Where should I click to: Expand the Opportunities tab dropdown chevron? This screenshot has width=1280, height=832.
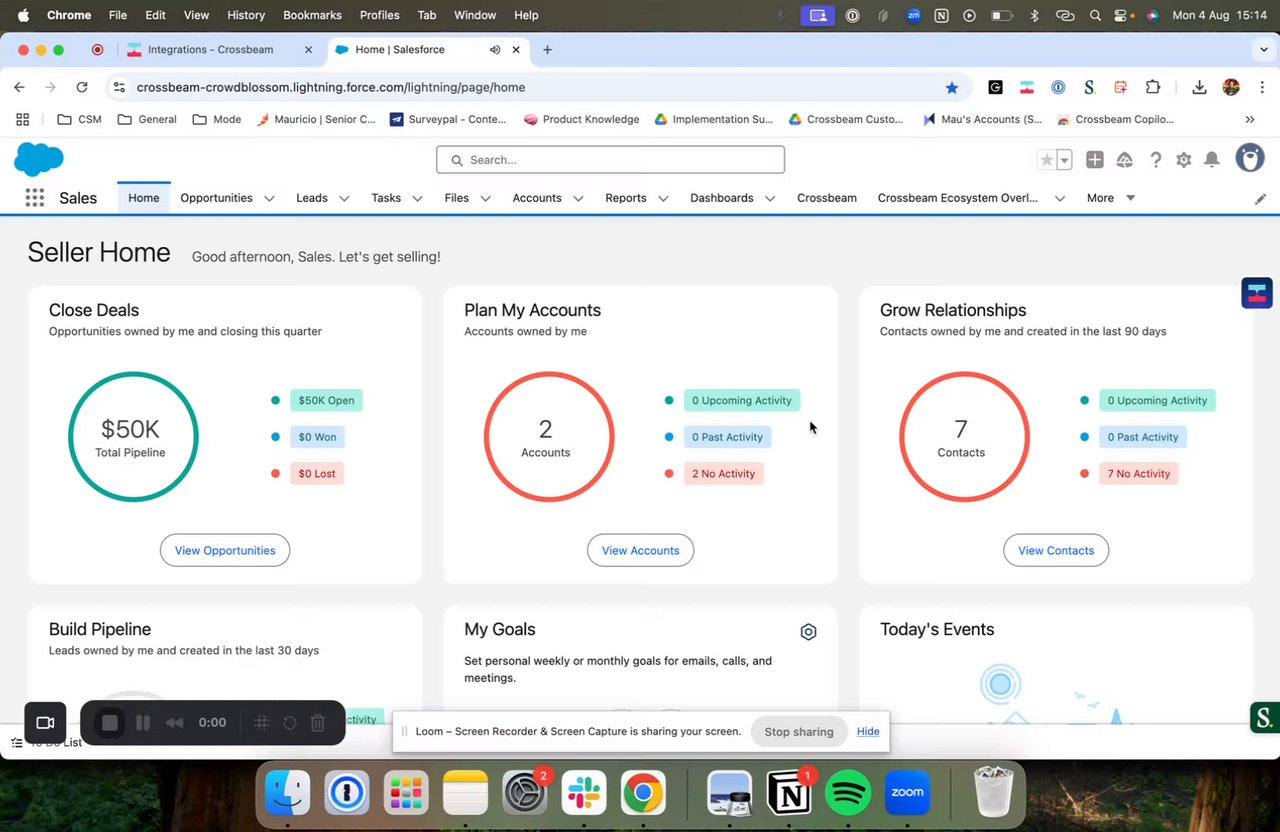269,199
